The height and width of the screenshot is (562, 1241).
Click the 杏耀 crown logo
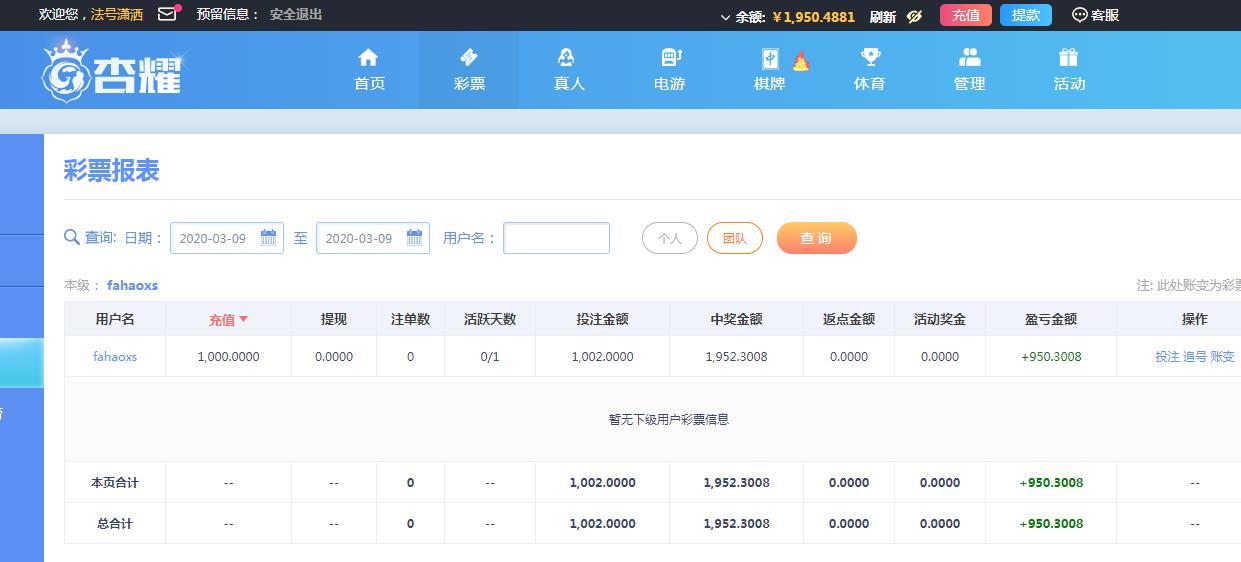click(112, 71)
